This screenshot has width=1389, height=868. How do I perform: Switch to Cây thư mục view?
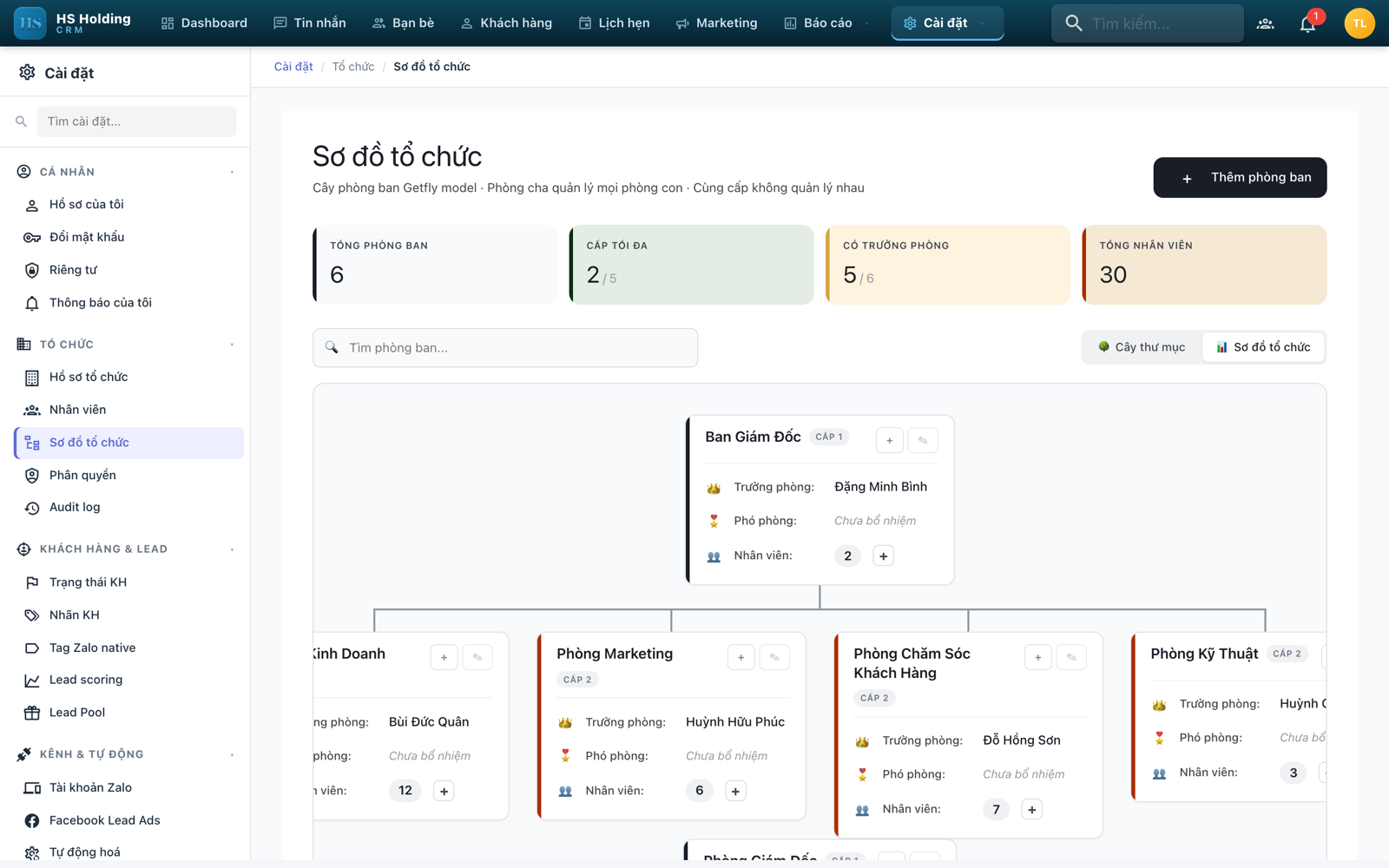tap(1142, 347)
